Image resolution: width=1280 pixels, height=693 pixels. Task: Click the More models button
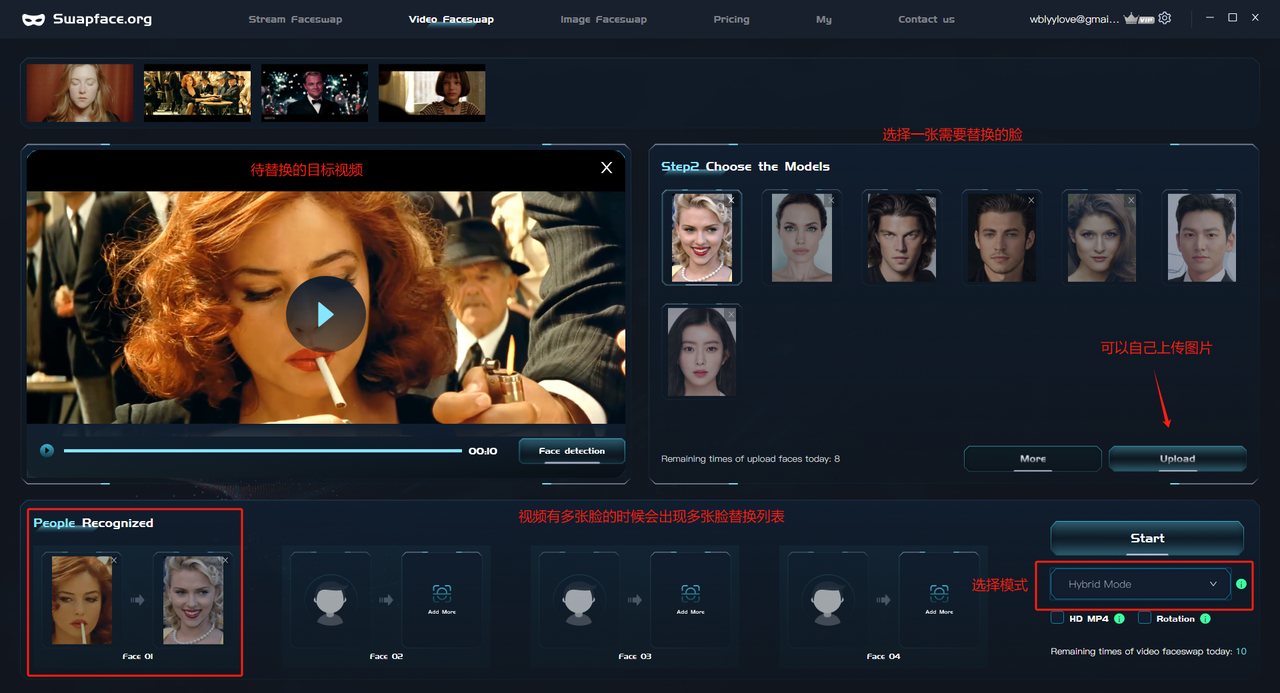click(x=1033, y=459)
